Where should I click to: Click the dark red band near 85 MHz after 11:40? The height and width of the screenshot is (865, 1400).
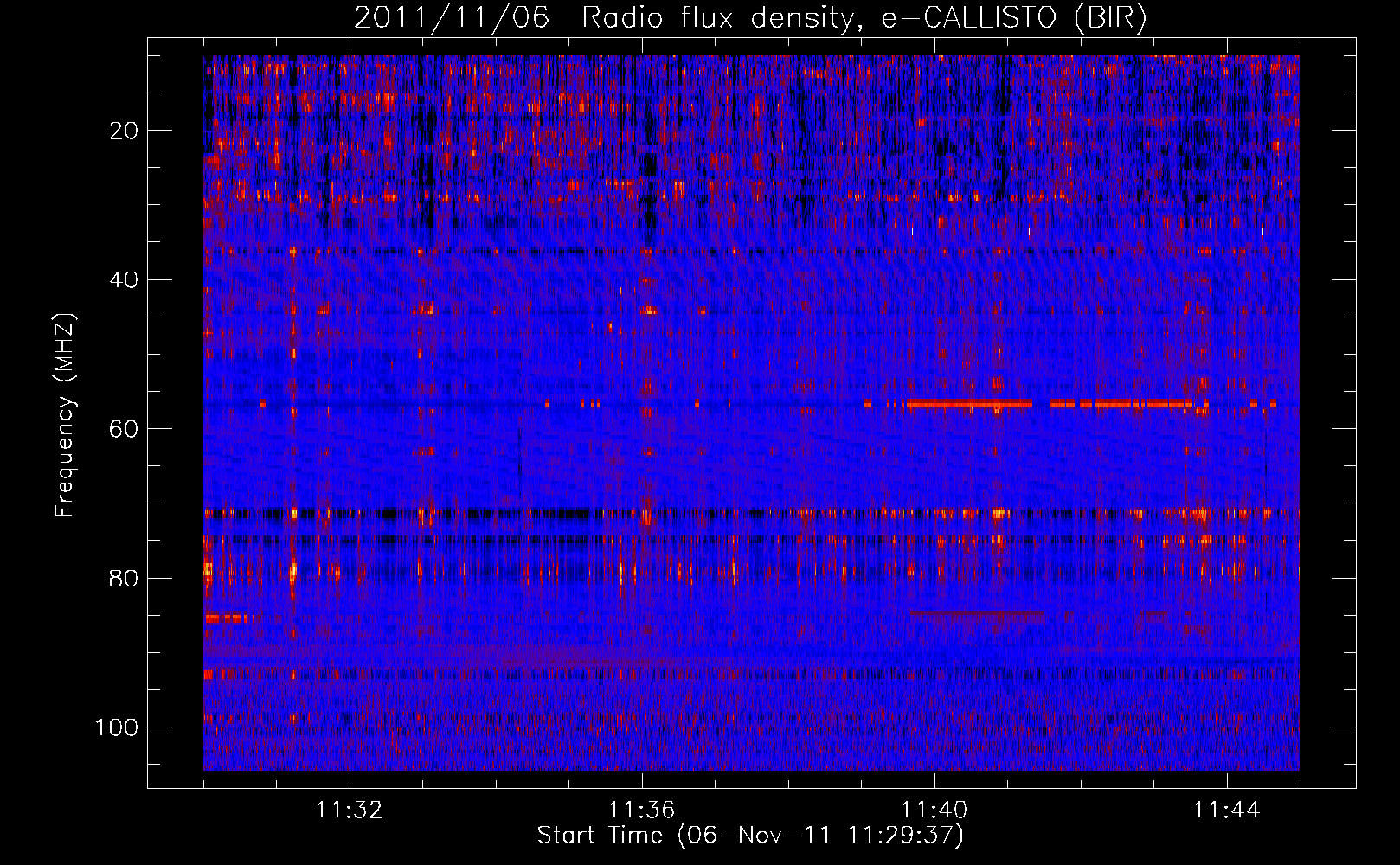tap(976, 615)
